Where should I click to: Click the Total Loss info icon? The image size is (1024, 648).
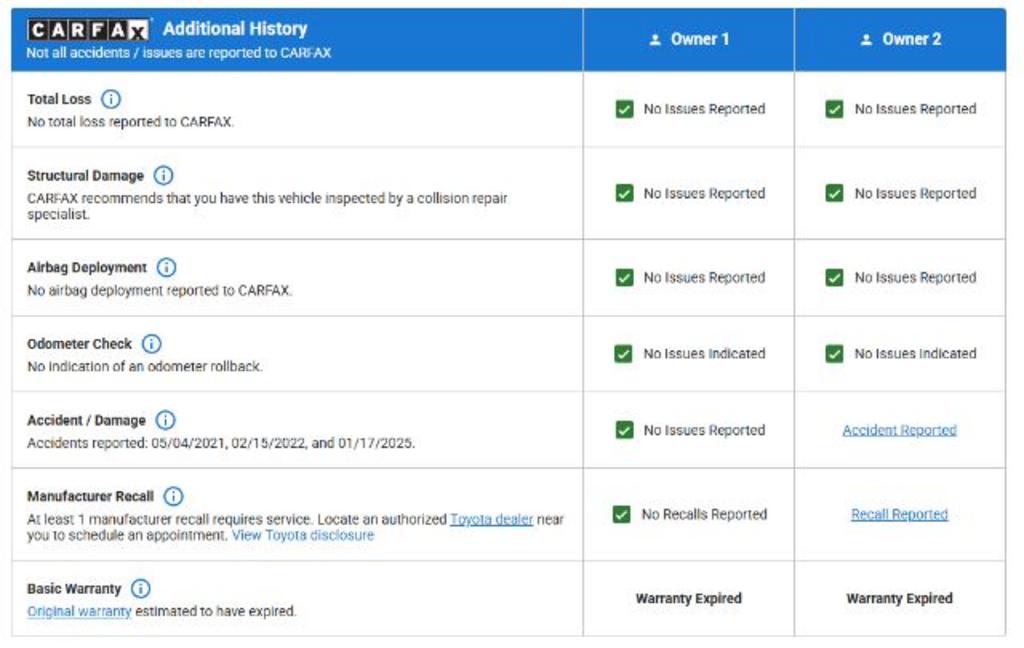pos(111,99)
